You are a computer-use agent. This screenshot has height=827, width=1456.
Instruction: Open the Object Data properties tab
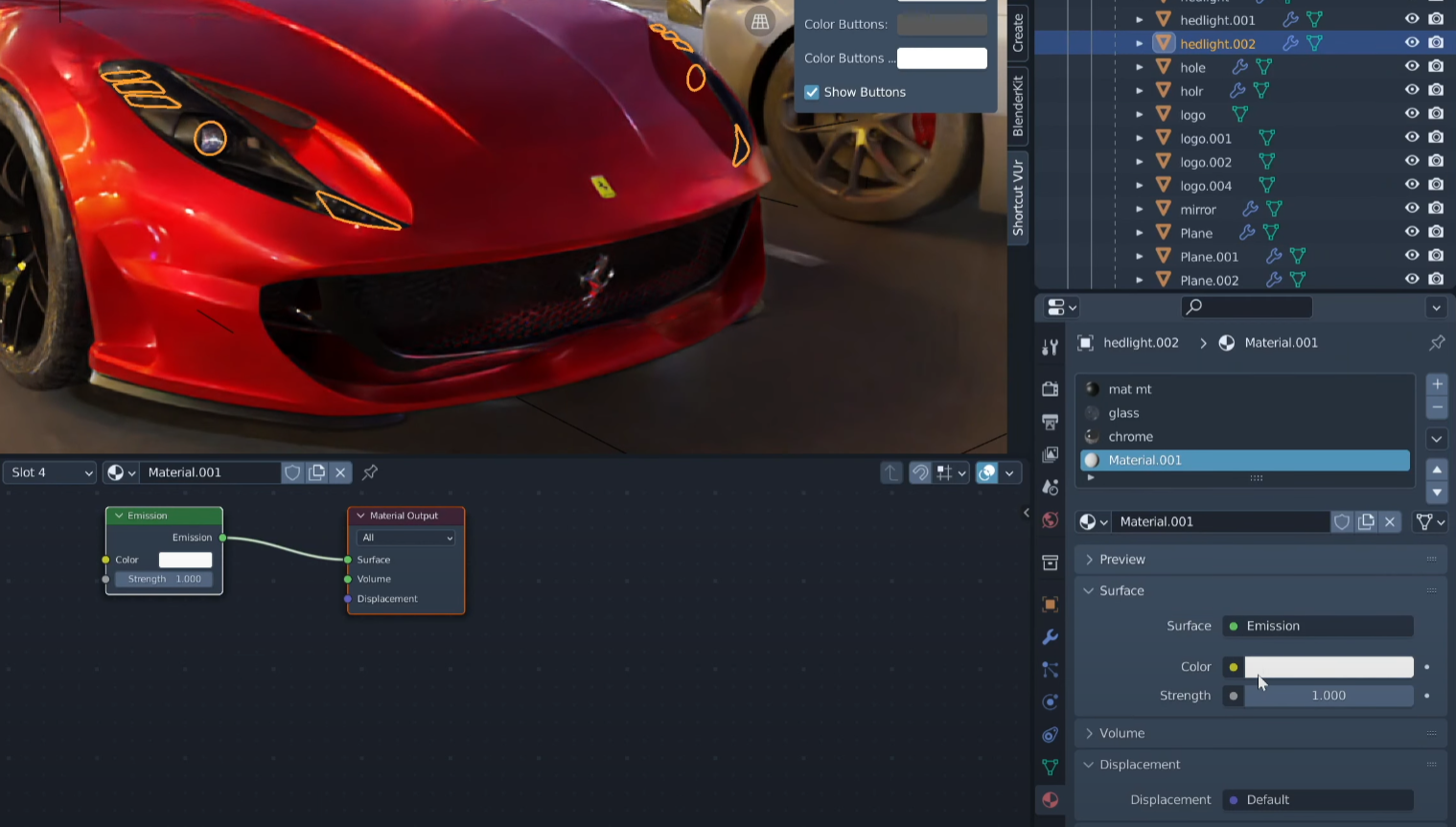point(1050,767)
